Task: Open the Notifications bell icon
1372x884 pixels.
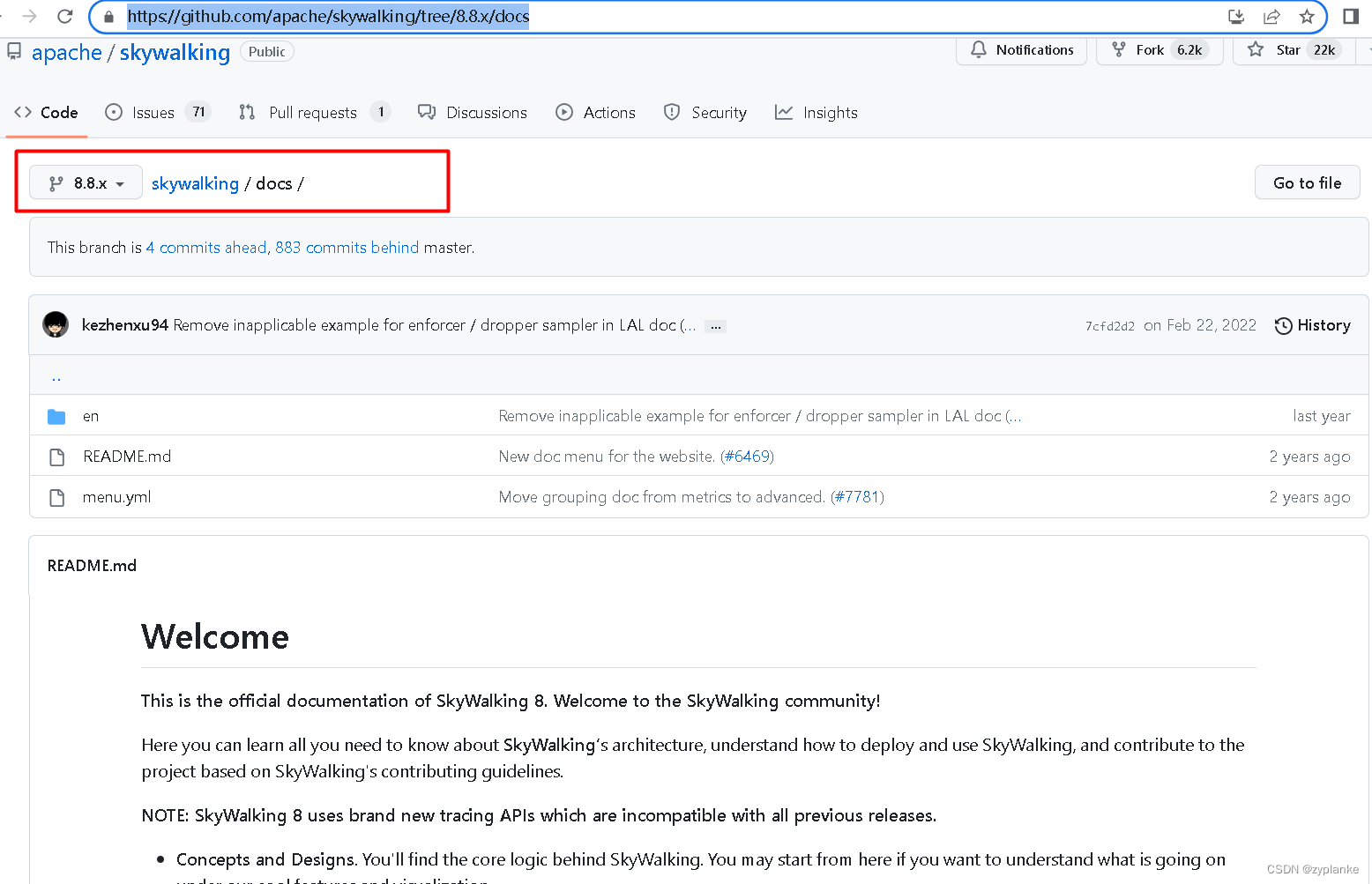Action: click(979, 49)
